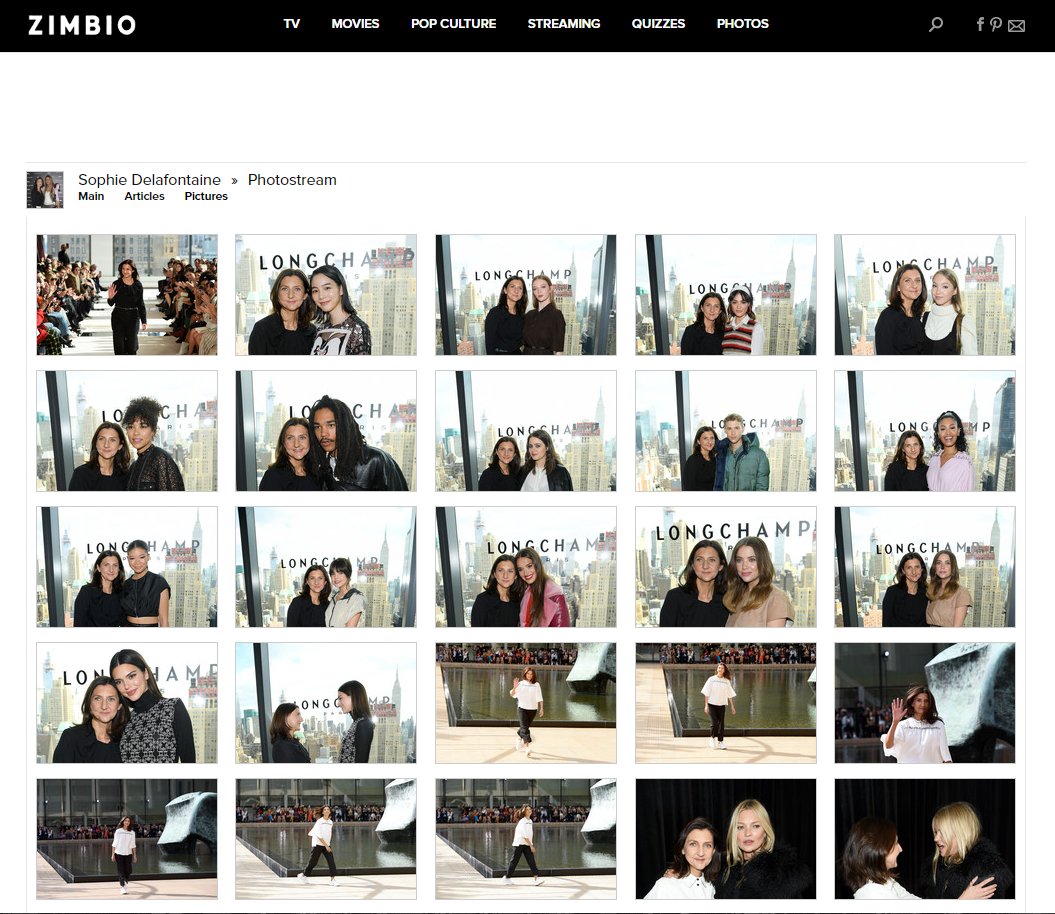Open photo with pink leather coat woman

pos(525,567)
